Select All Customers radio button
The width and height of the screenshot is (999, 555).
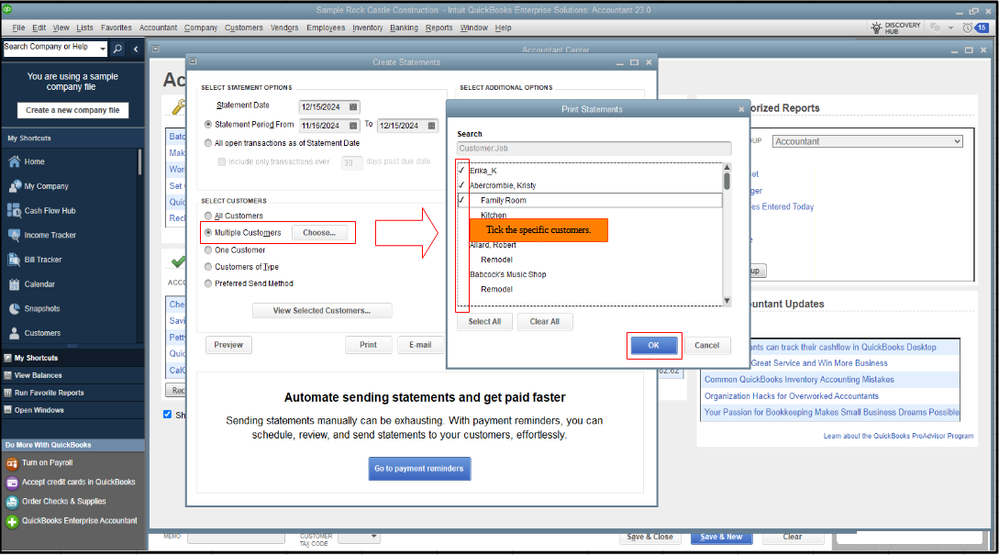208,216
